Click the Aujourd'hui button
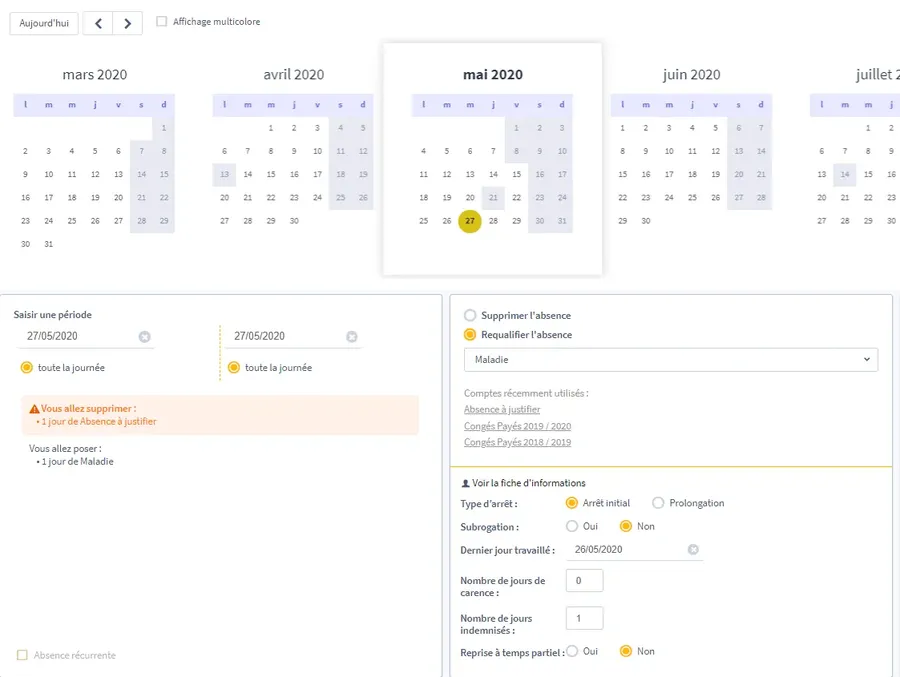Viewport: 900px width, 677px height. (x=44, y=23)
